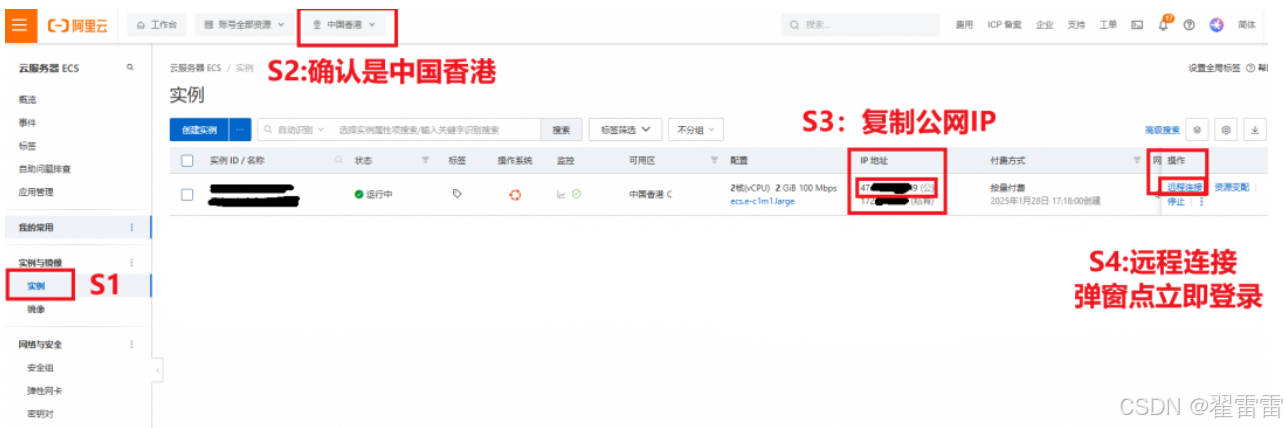Screen dimensions: 1287x428
Task: Open 应用管理 in the sidebar
Action: pos(36,191)
